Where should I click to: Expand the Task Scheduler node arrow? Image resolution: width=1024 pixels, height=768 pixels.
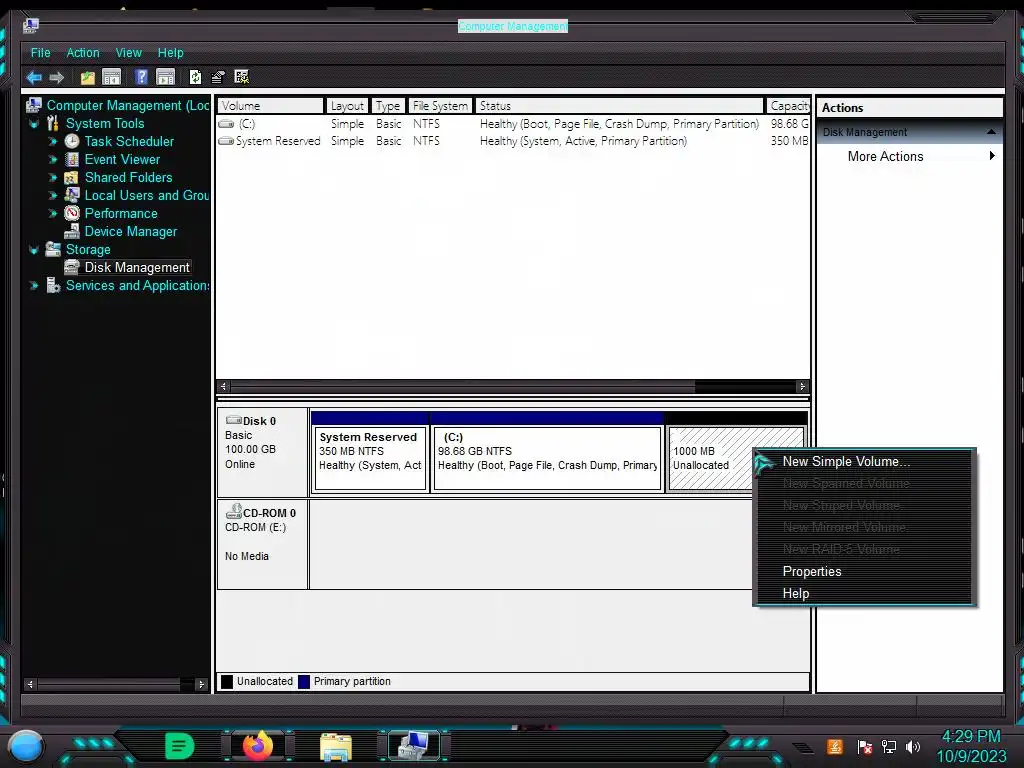tap(53, 141)
